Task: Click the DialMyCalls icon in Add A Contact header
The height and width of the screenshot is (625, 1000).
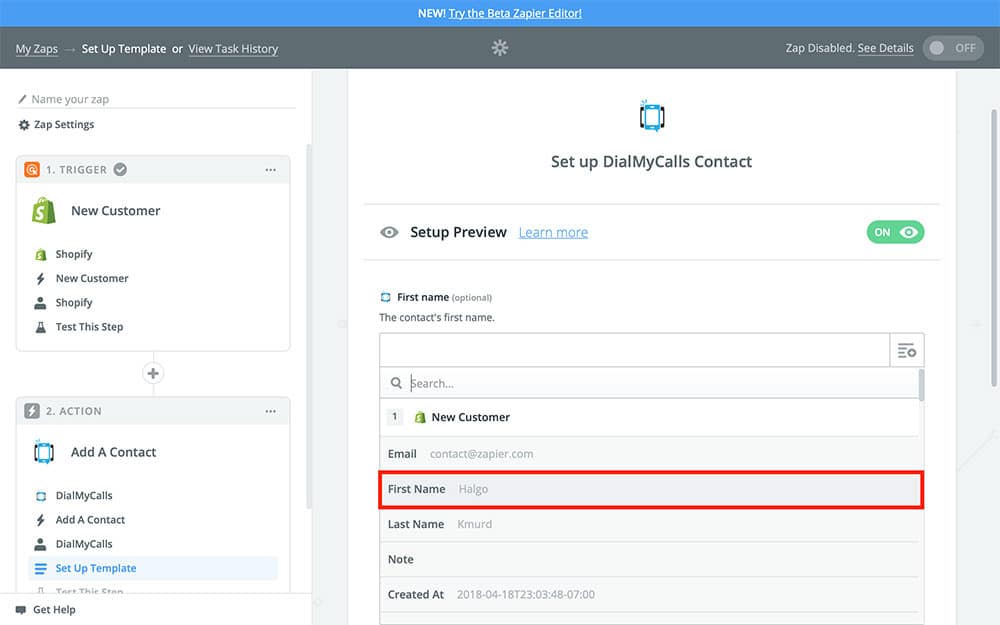Action: pos(43,452)
